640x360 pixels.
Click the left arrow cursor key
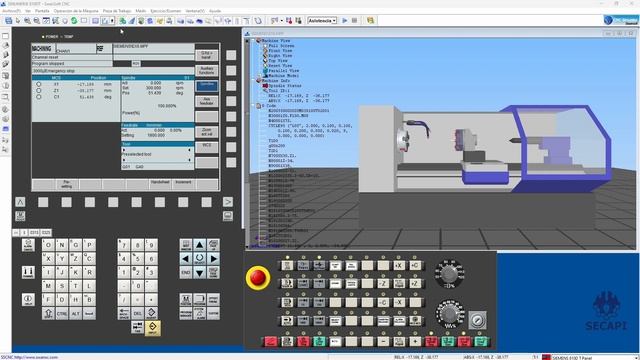tap(186, 259)
